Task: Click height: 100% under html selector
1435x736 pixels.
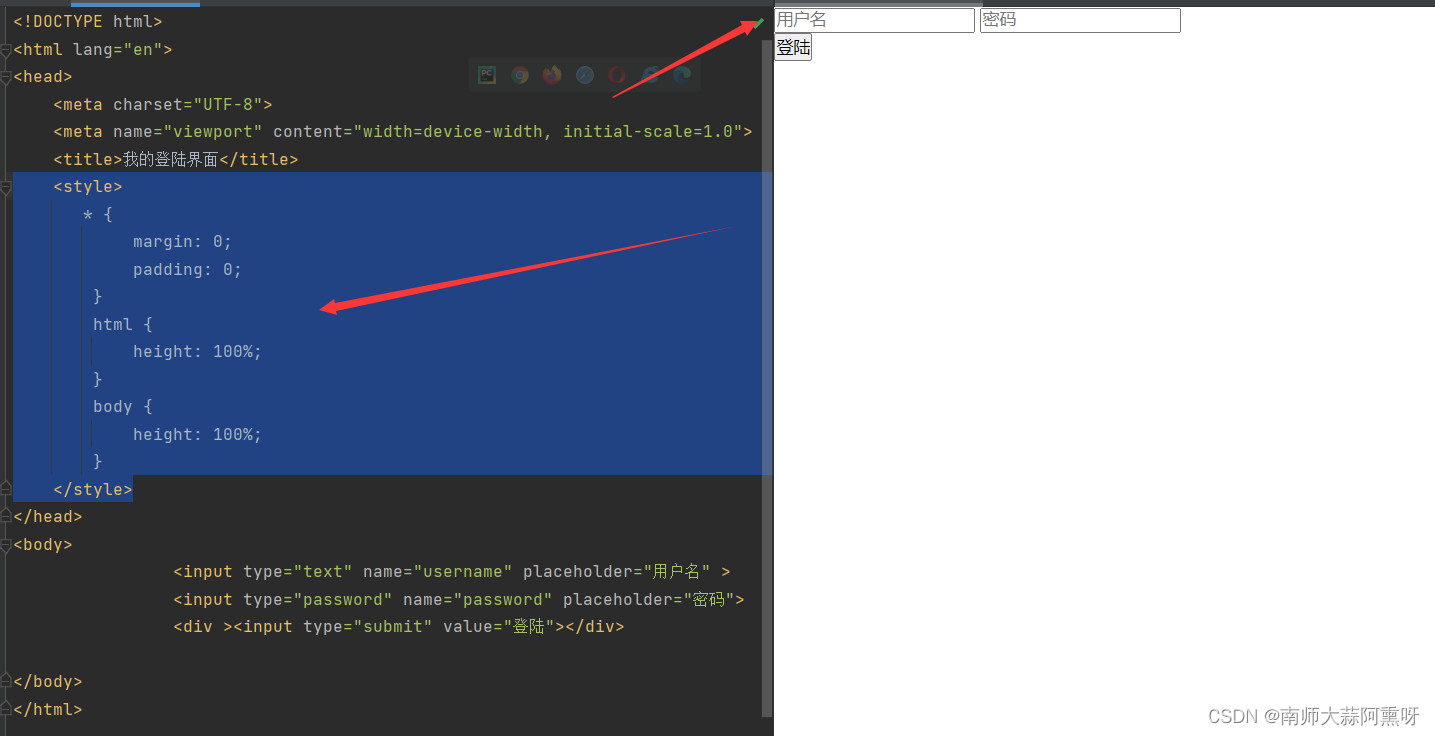Action: coord(198,352)
